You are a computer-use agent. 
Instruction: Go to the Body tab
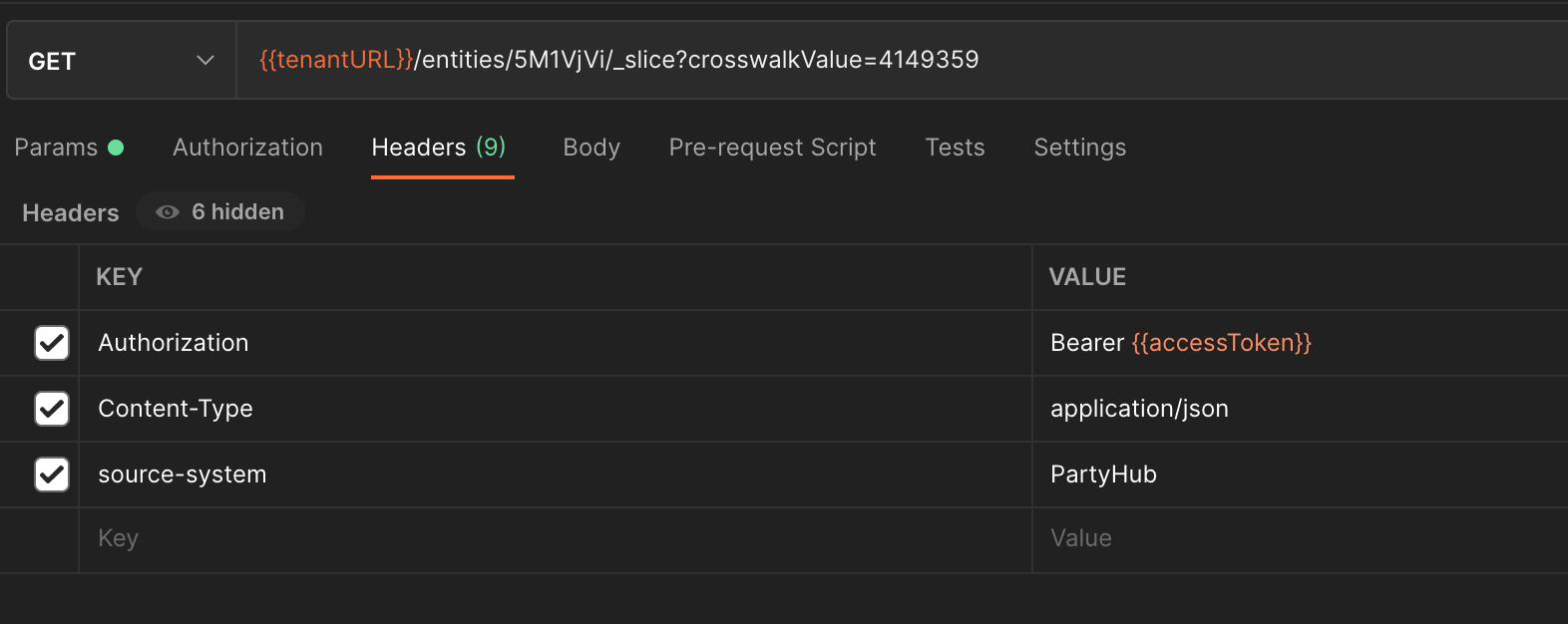[591, 148]
